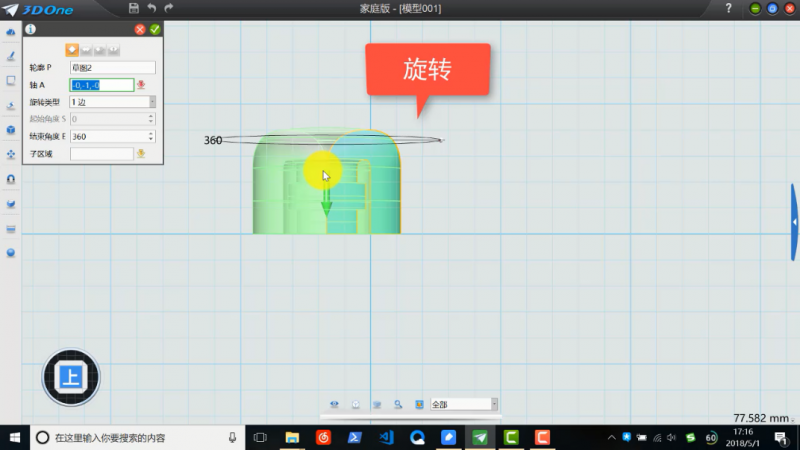Viewport: 800px width, 450px height.
Task: Switch to 3D One in taskbar
Action: pyautogui.click(x=480, y=438)
